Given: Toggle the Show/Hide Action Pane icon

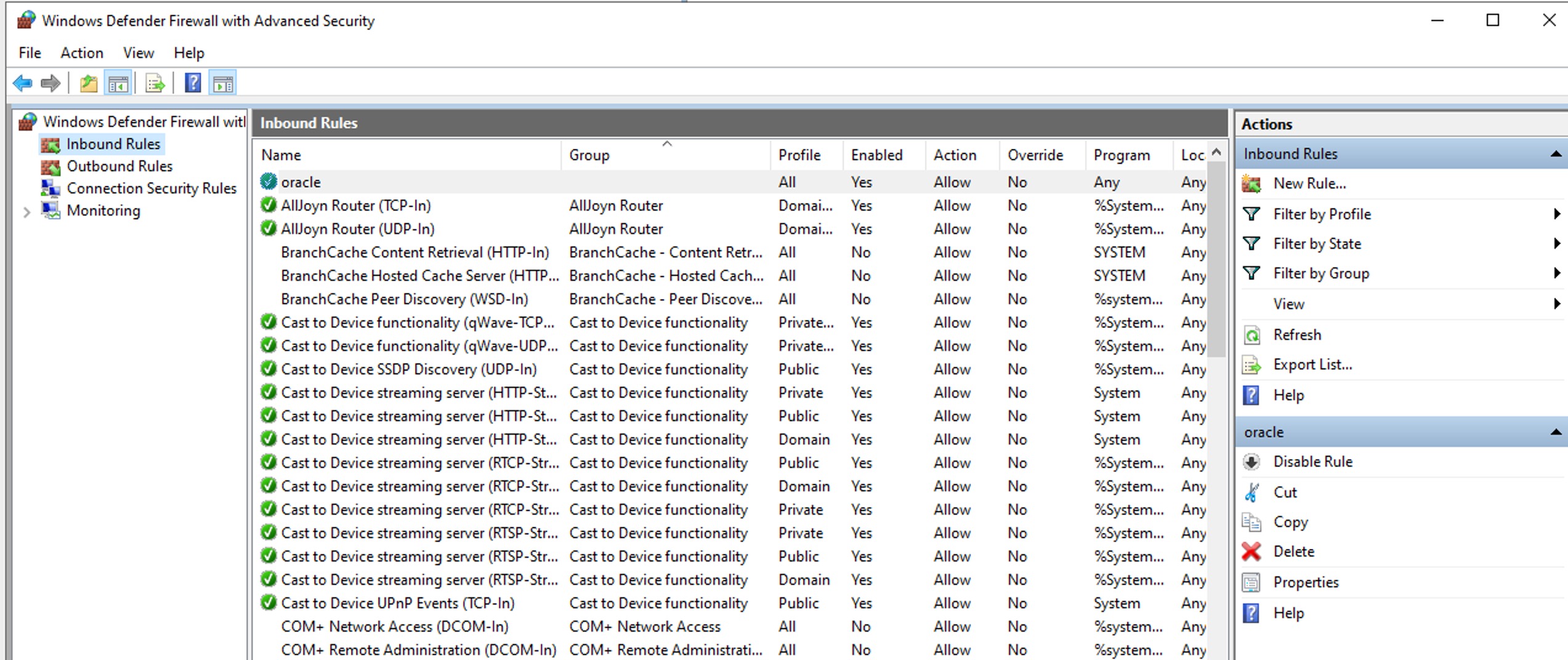Looking at the screenshot, I should pos(223,83).
